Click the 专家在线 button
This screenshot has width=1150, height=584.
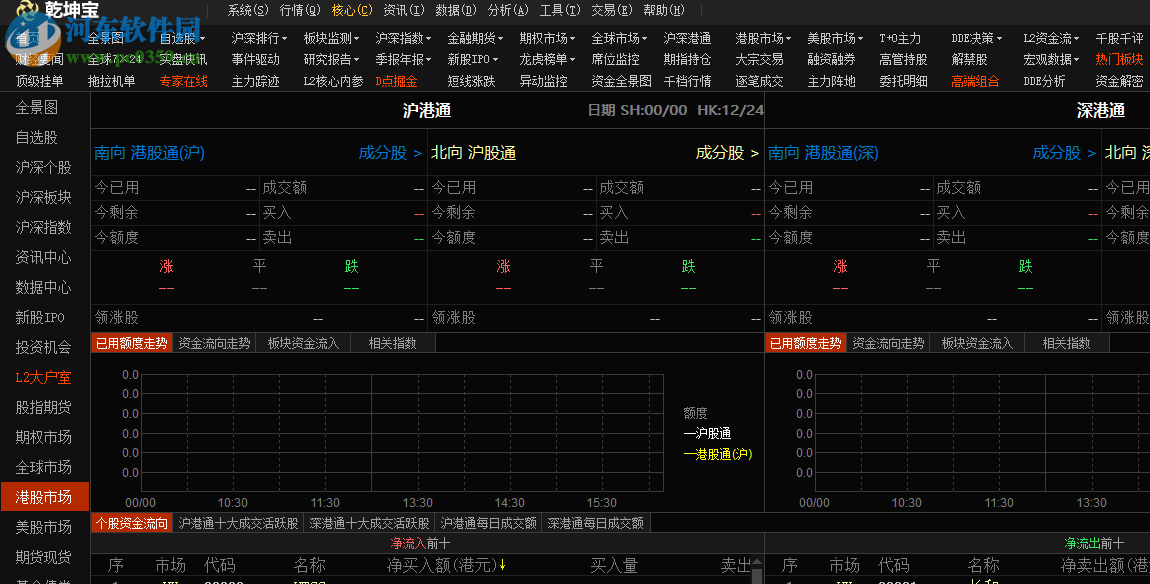pyautogui.click(x=183, y=80)
